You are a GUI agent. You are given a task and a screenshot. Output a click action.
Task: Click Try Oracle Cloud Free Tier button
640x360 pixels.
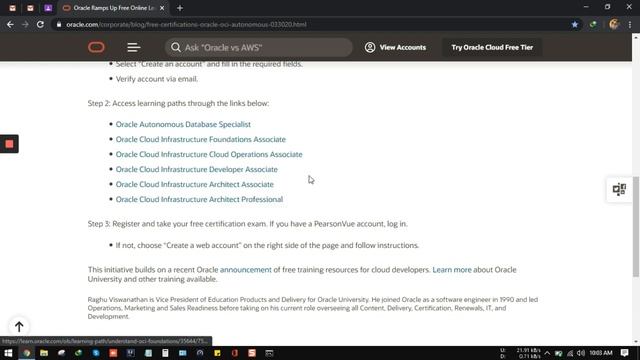[x=492, y=47]
